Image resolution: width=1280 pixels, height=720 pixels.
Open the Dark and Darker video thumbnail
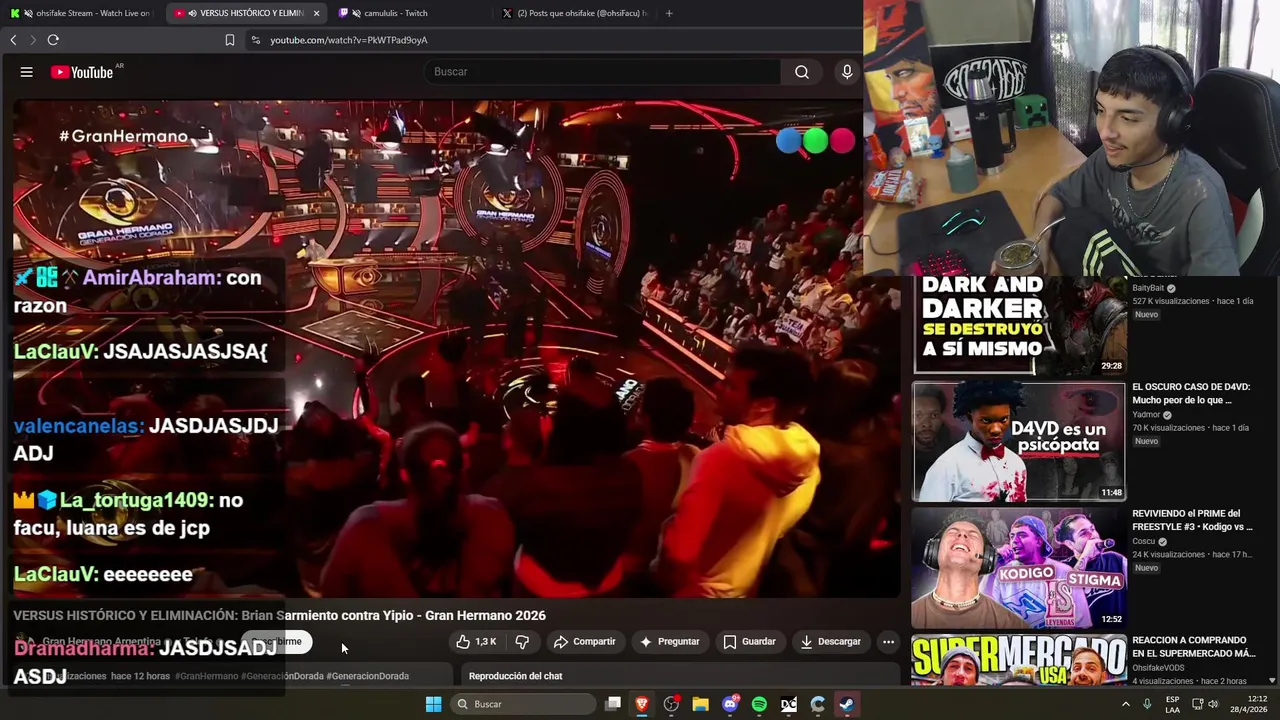1019,325
